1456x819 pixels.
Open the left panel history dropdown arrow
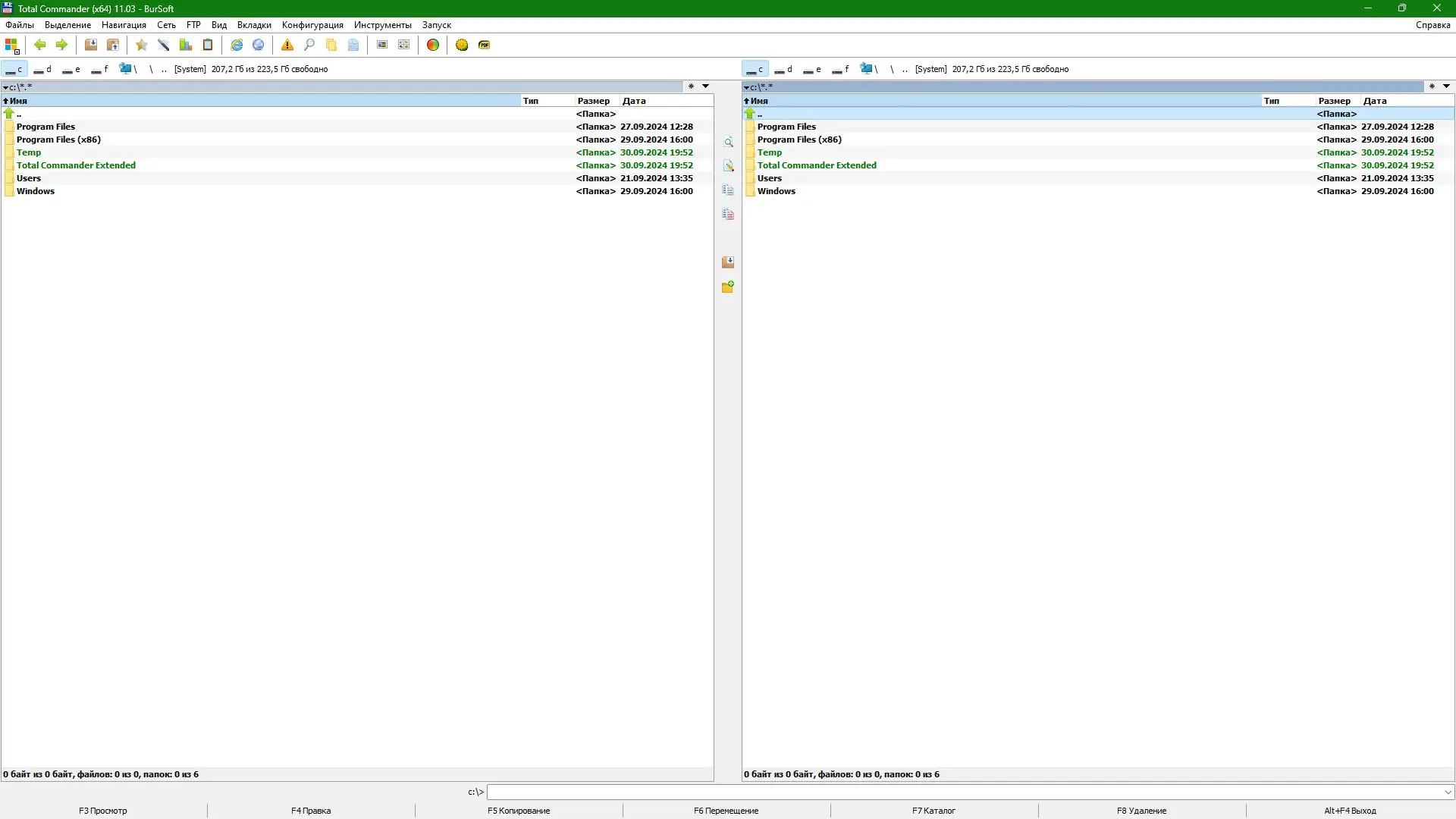point(706,86)
